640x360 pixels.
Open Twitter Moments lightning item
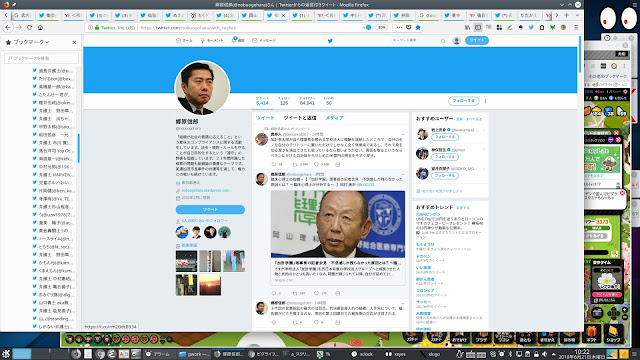point(212,40)
